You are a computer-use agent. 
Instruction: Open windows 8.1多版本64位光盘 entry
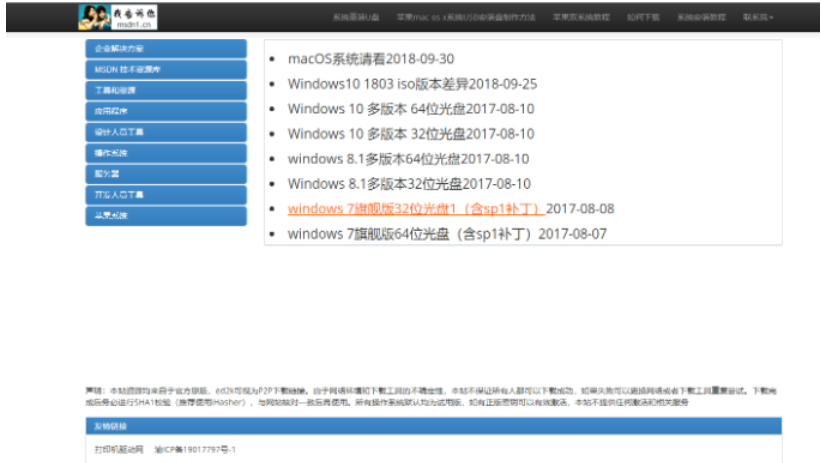click(x=375, y=158)
